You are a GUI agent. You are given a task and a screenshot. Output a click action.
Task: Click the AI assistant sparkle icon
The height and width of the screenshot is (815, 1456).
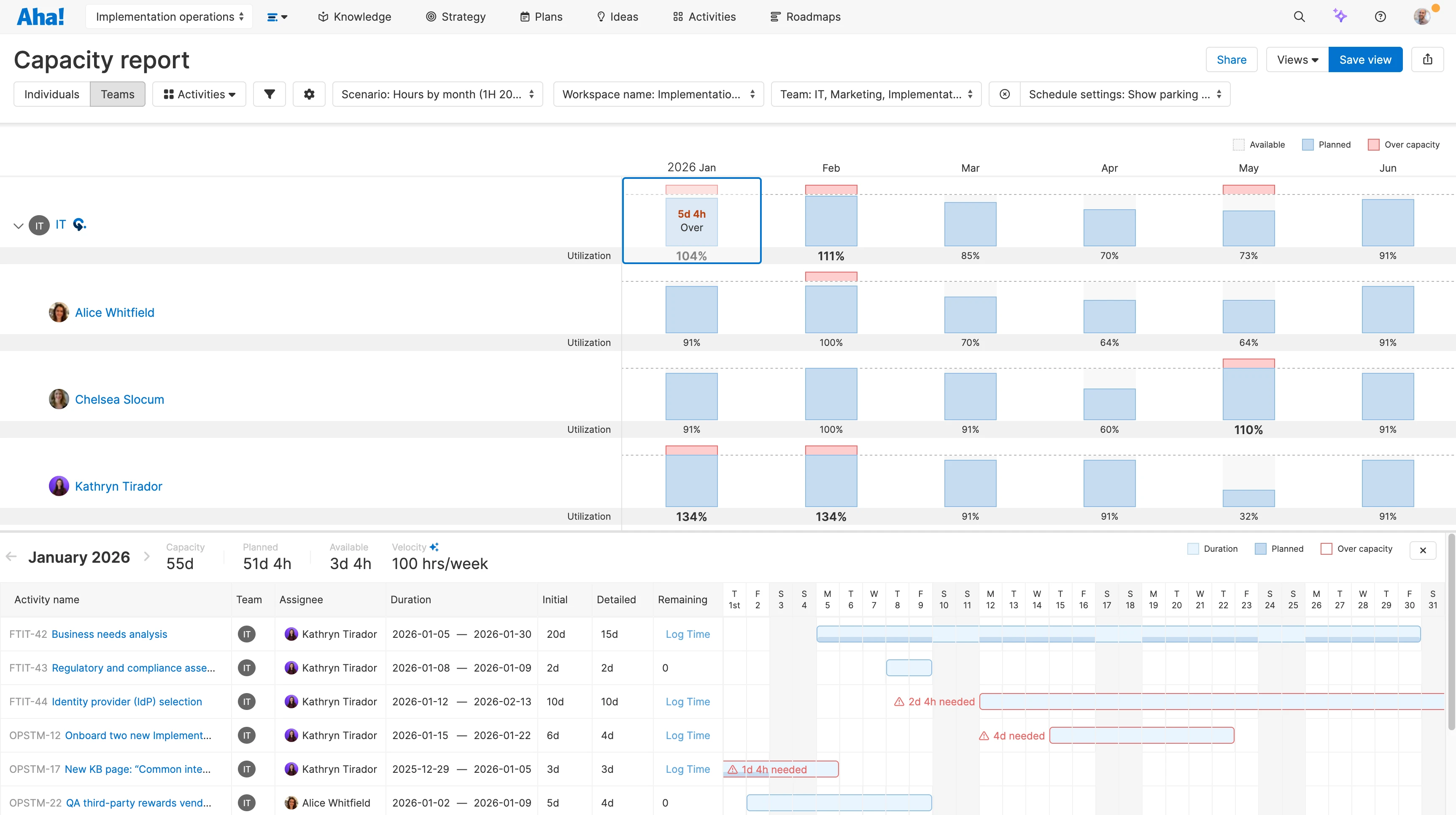pyautogui.click(x=1340, y=16)
